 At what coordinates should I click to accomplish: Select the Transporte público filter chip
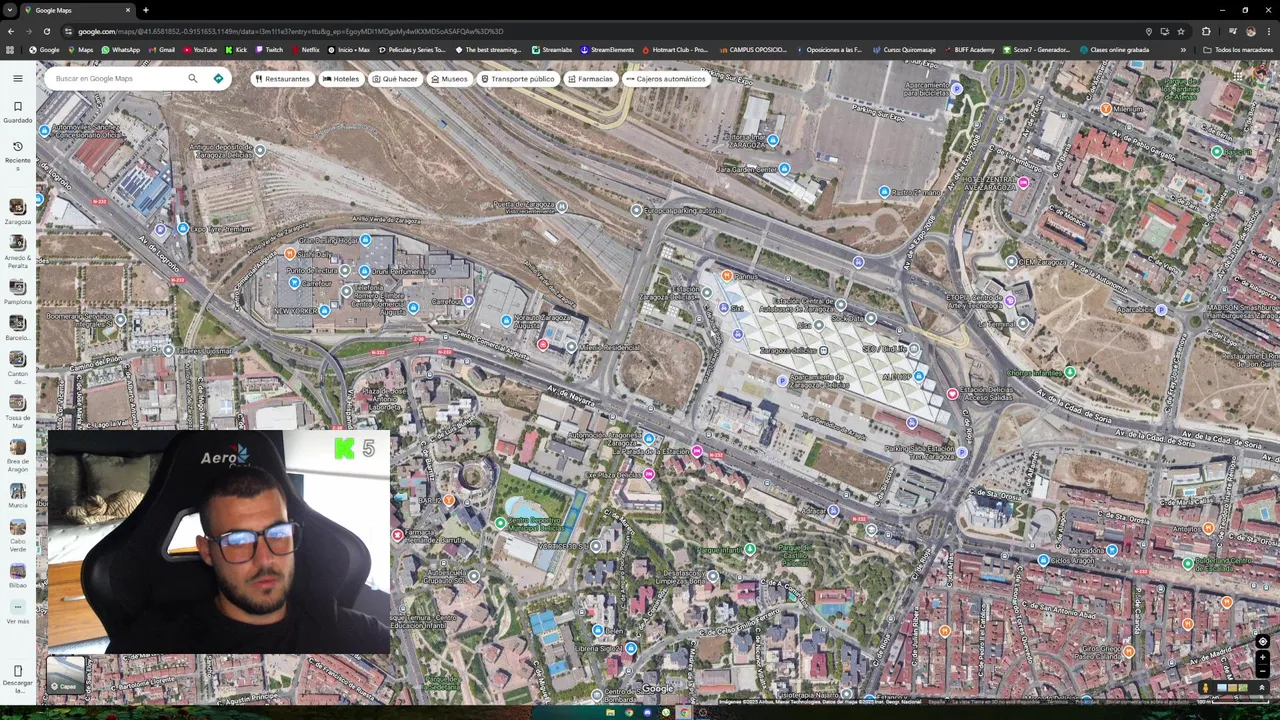517,78
